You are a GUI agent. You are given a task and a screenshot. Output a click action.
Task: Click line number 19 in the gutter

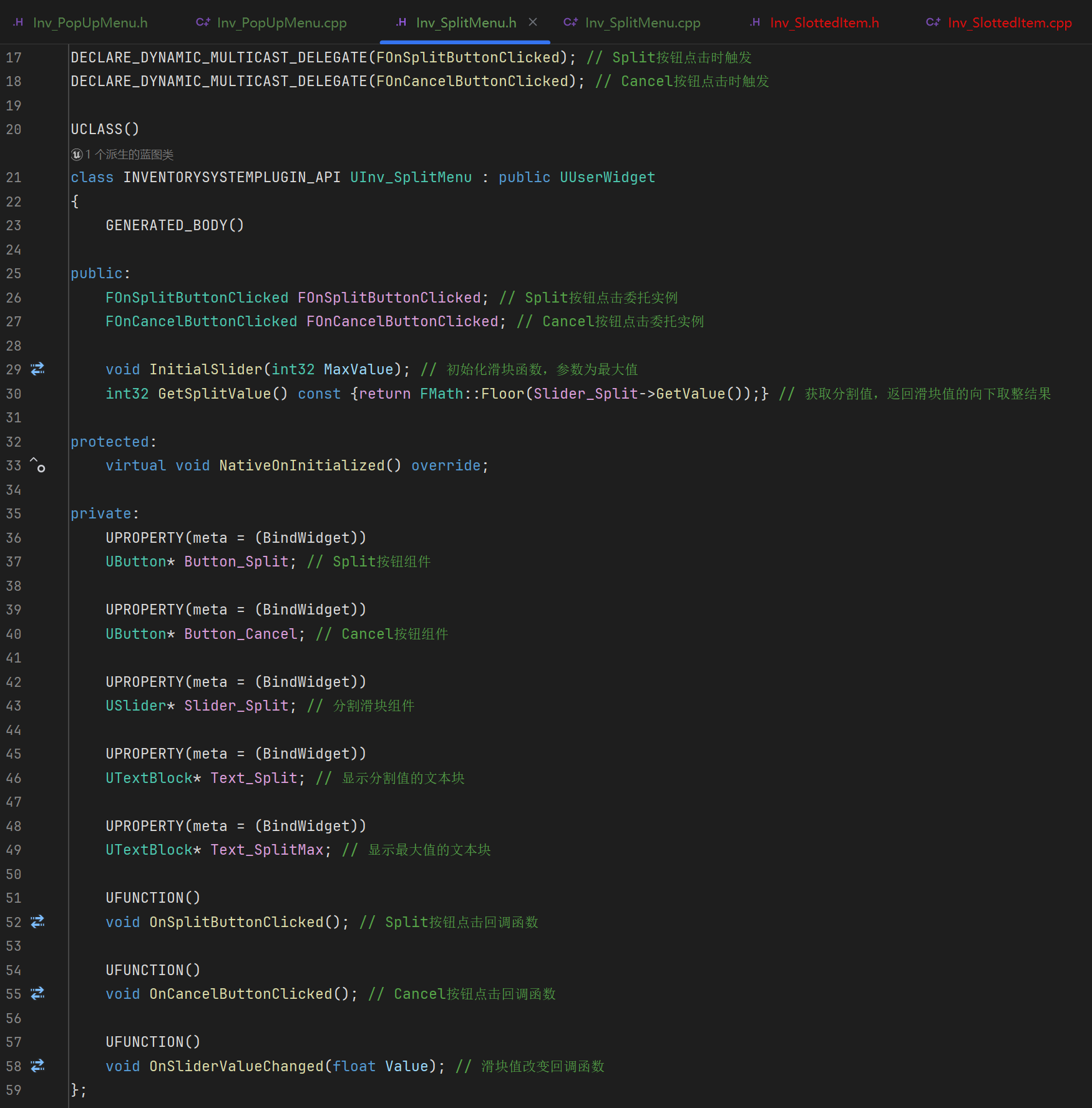[14, 105]
